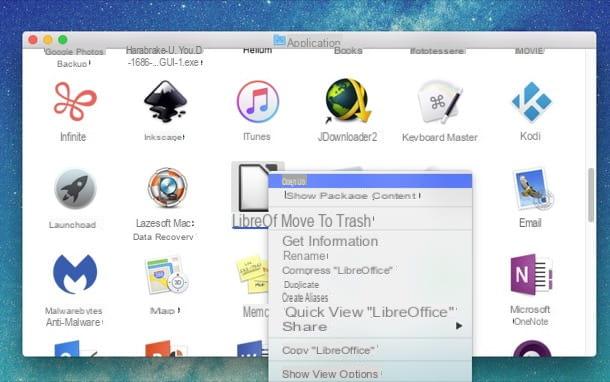
Task: Select Move To Trash in context menu
Action: pyautogui.click(x=370, y=221)
